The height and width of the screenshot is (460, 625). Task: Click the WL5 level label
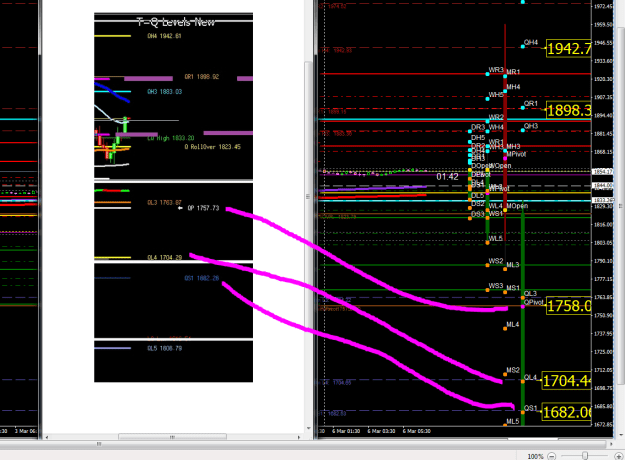click(x=495, y=238)
